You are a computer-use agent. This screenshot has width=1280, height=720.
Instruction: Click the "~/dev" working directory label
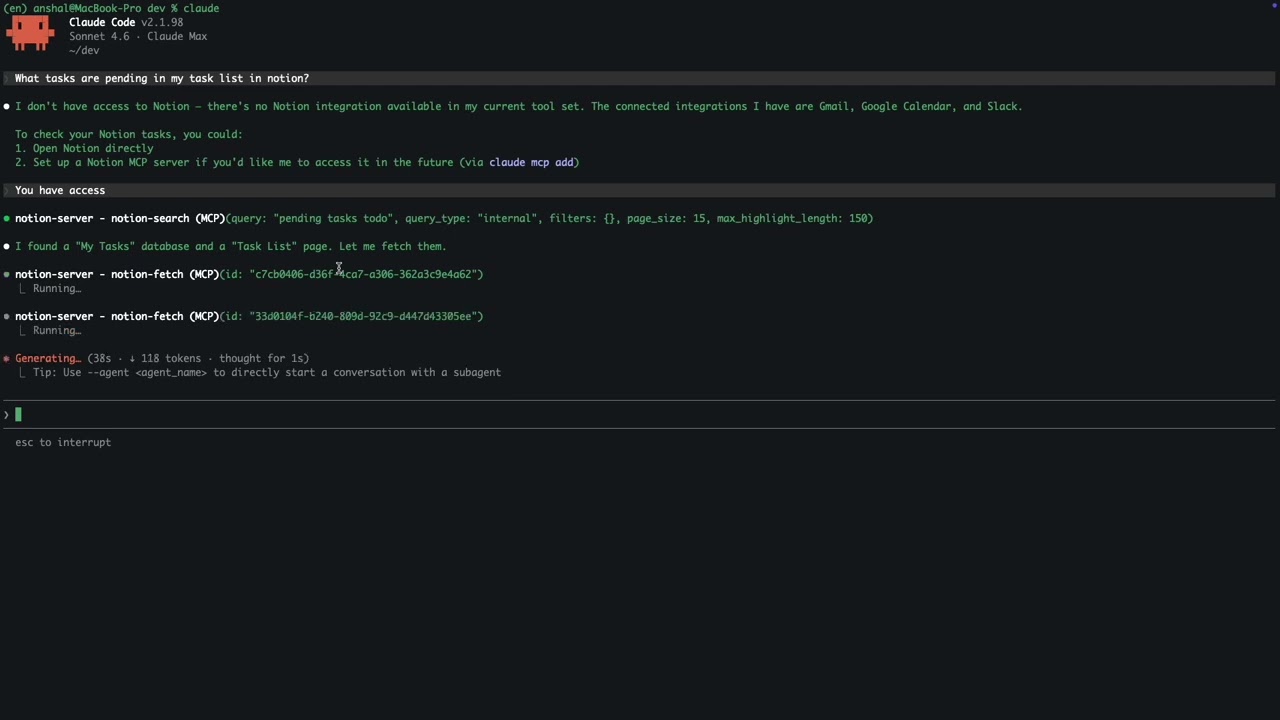[84, 50]
